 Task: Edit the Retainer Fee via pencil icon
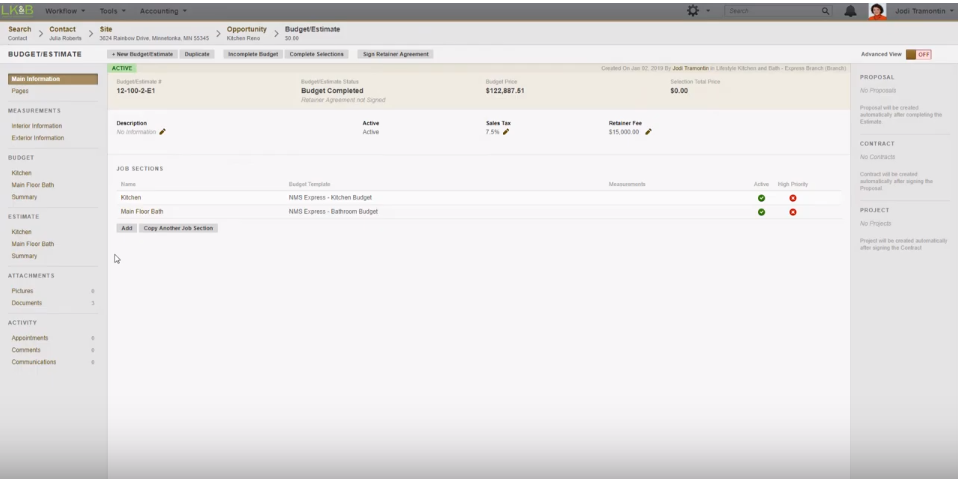tap(648, 131)
